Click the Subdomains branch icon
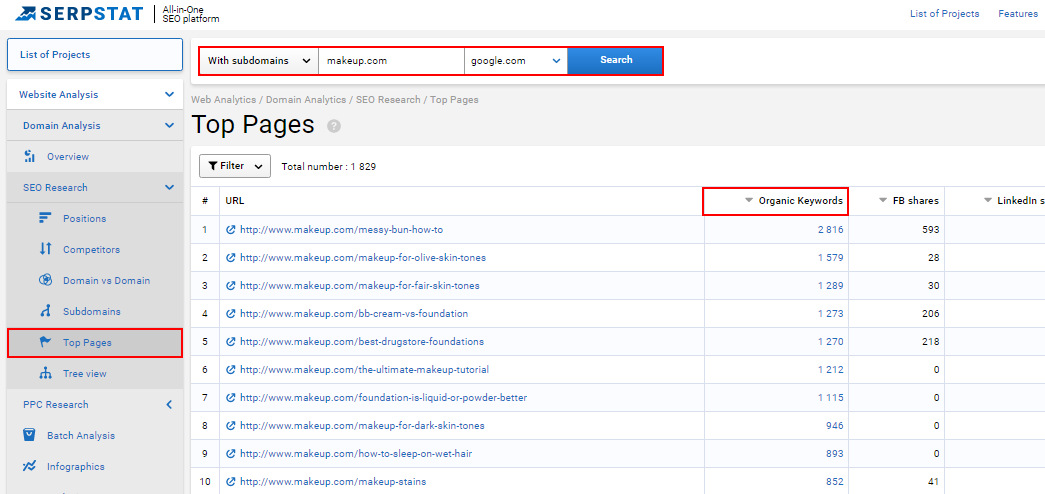Screen dimensions: 1045x494 (x=45, y=311)
